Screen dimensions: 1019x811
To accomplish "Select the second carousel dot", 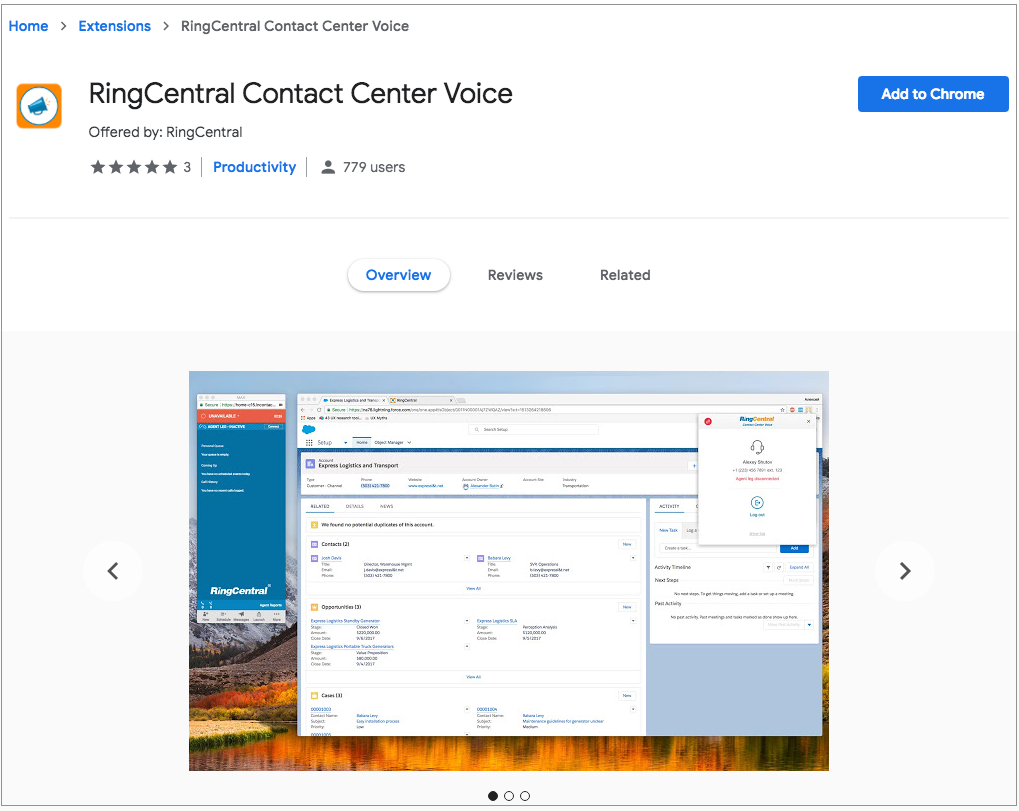I will [x=509, y=796].
